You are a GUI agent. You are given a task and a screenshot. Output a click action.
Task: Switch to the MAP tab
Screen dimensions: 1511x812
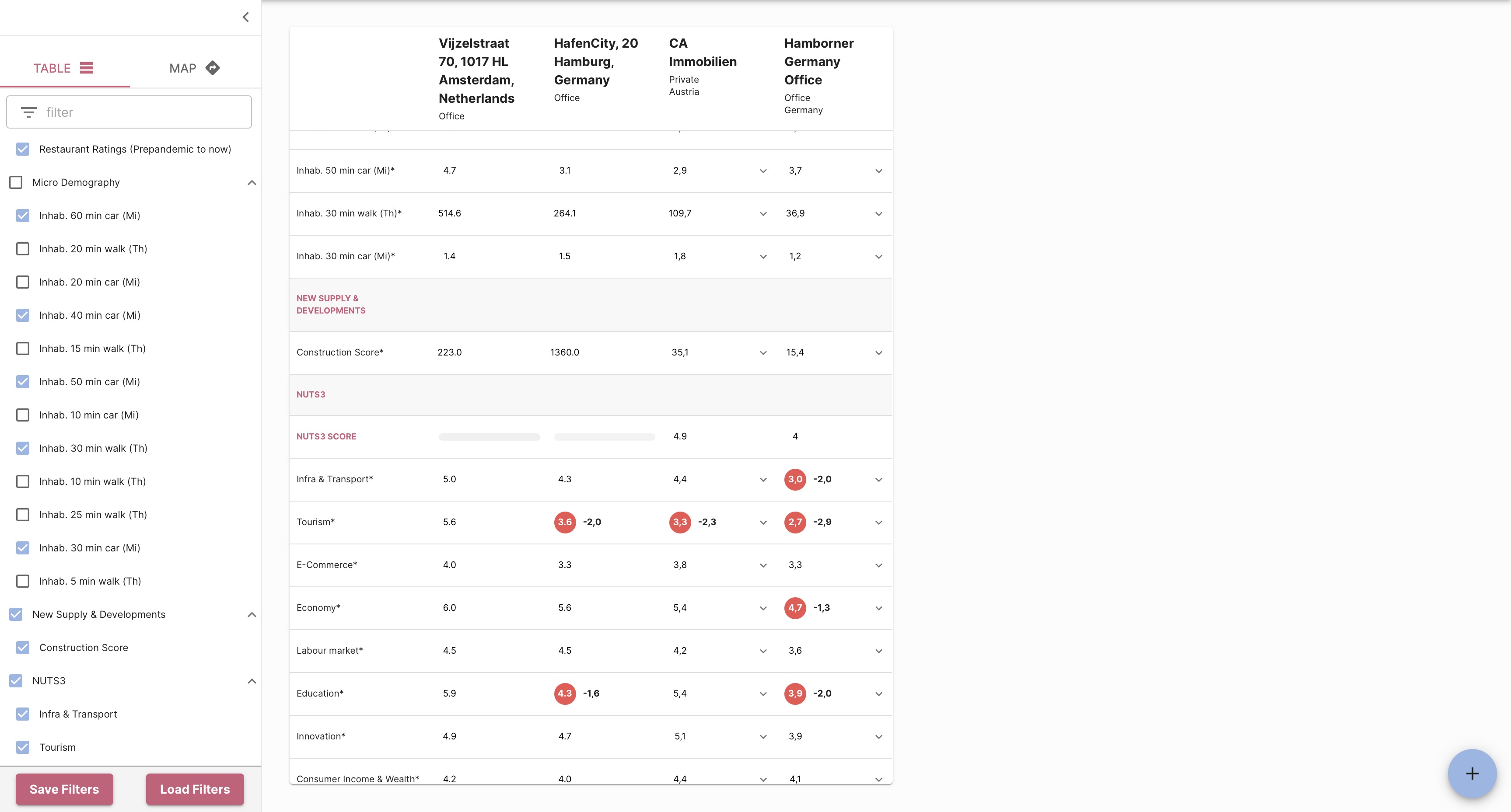pyautogui.click(x=195, y=68)
